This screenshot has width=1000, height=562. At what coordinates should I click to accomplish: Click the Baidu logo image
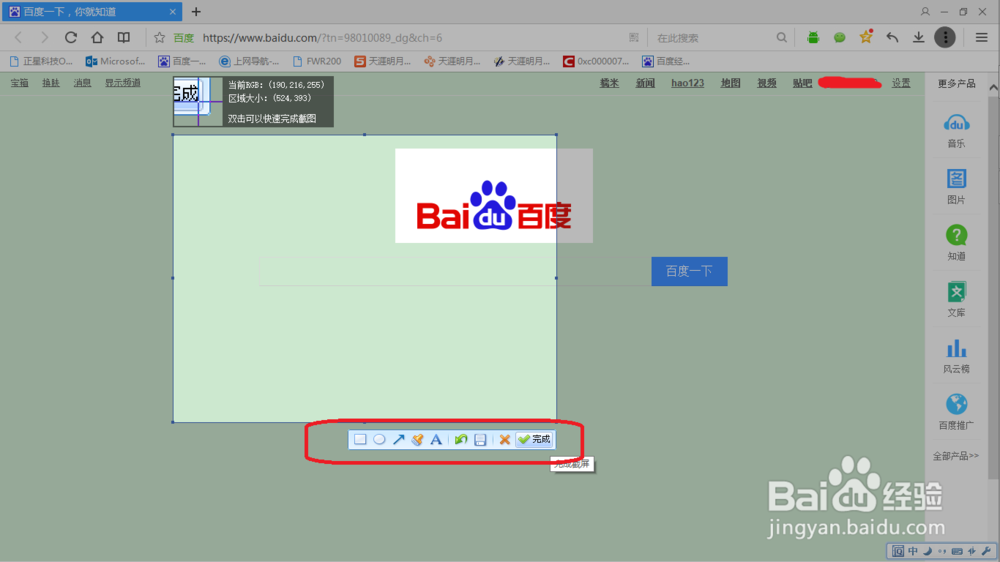tap(494, 196)
